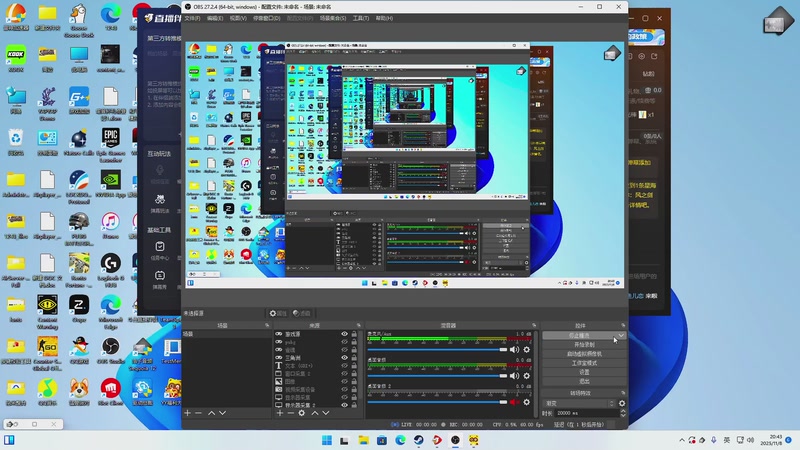Adjust the 麦克风/Aux volume slider

tap(437, 349)
